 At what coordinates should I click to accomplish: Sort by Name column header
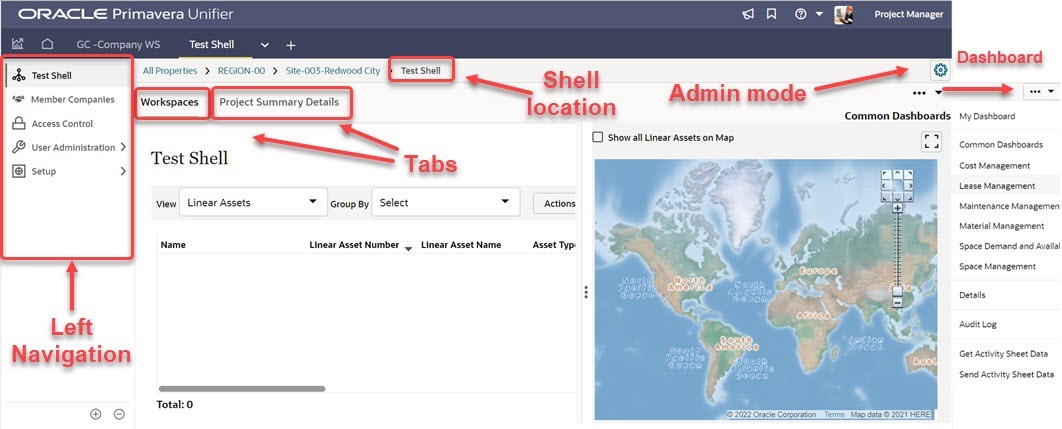click(x=173, y=245)
